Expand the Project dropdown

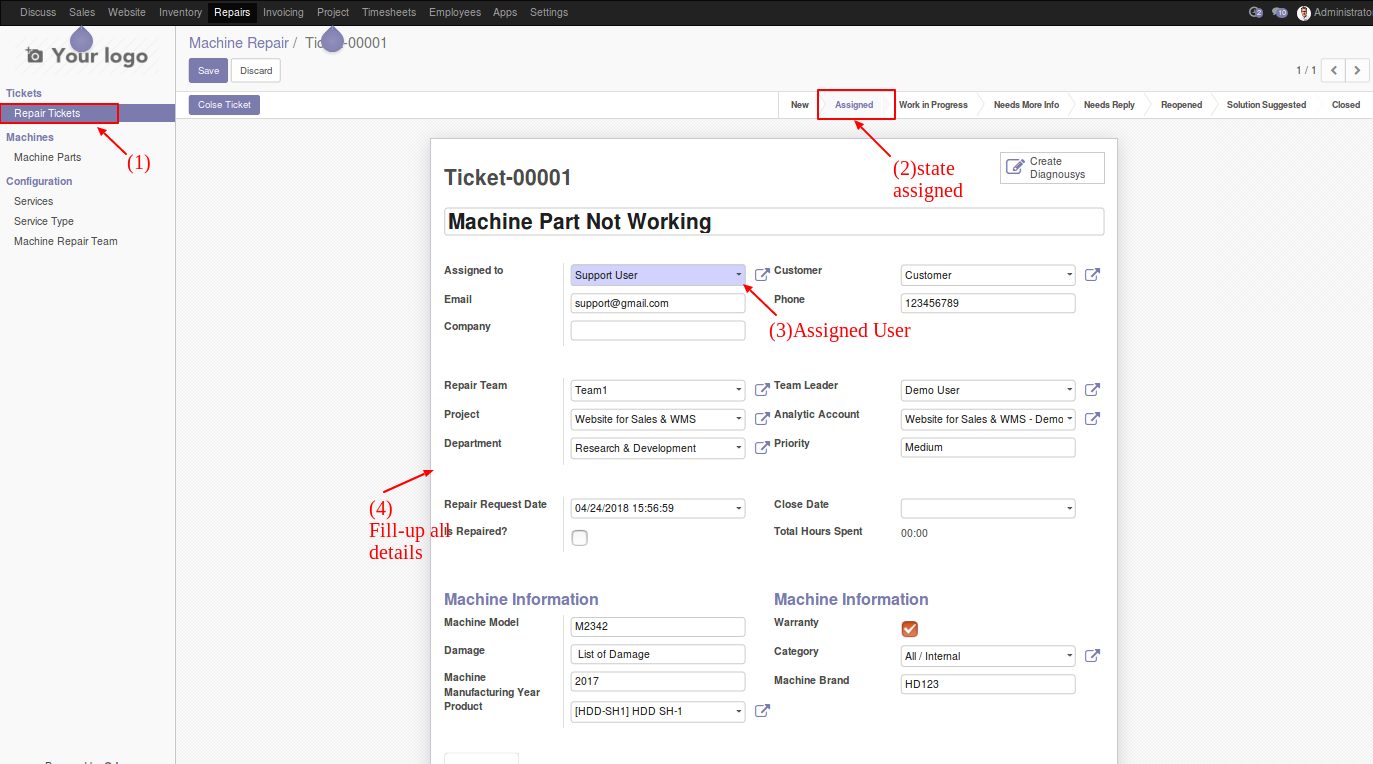[738, 419]
